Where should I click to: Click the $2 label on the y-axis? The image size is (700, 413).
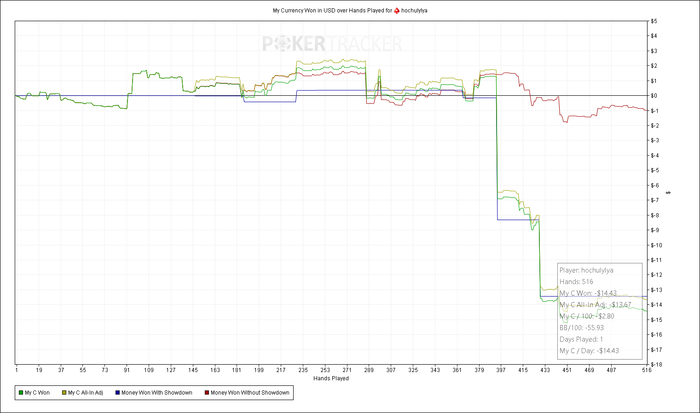[654, 66]
